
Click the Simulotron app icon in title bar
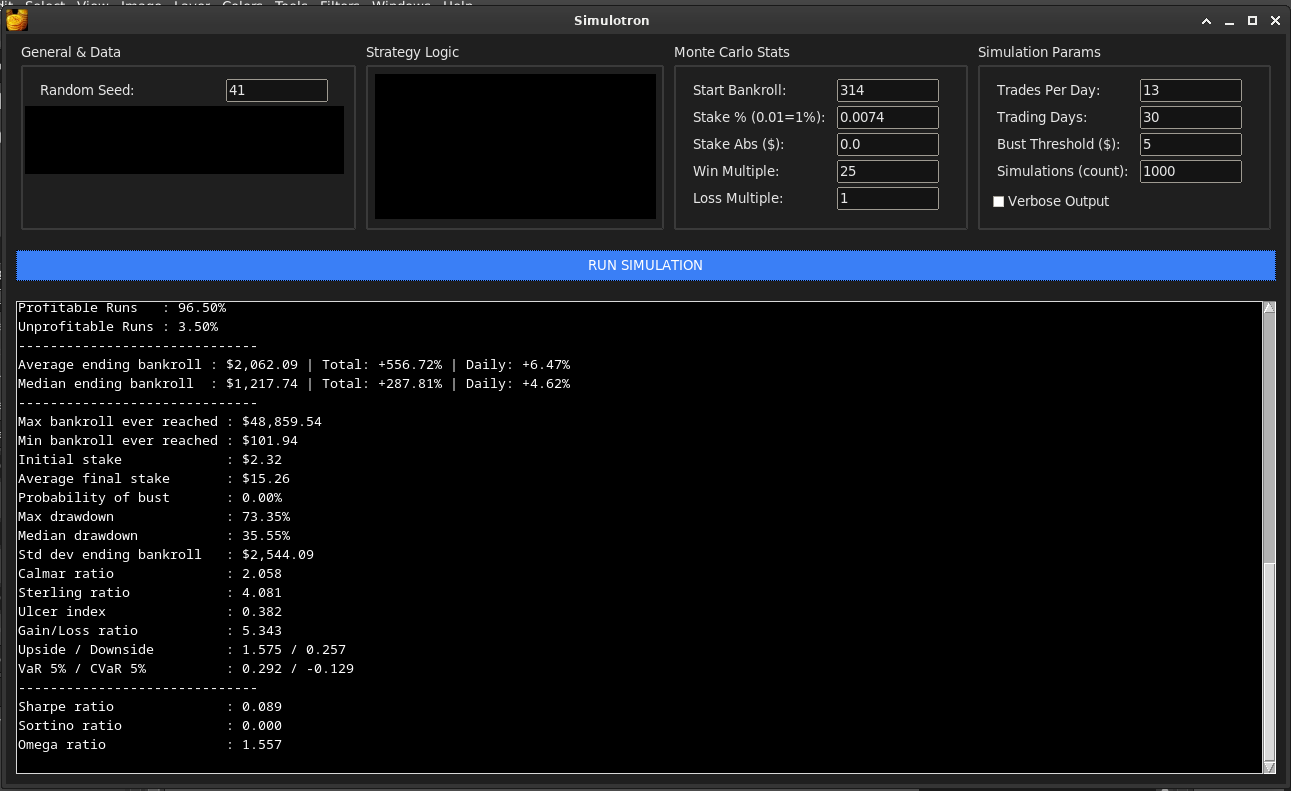point(16,20)
